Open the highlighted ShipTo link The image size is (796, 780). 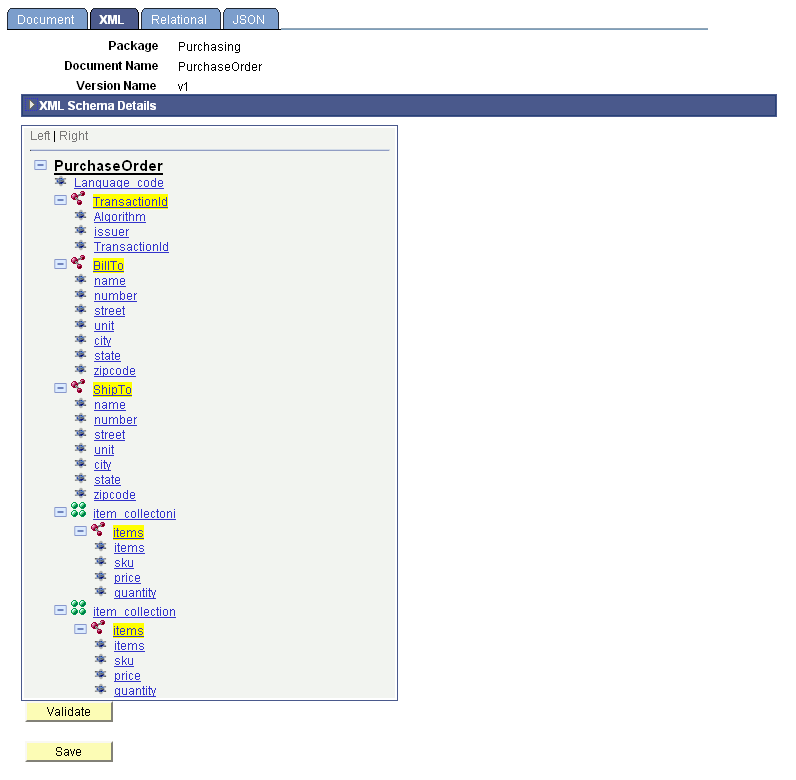click(x=113, y=389)
